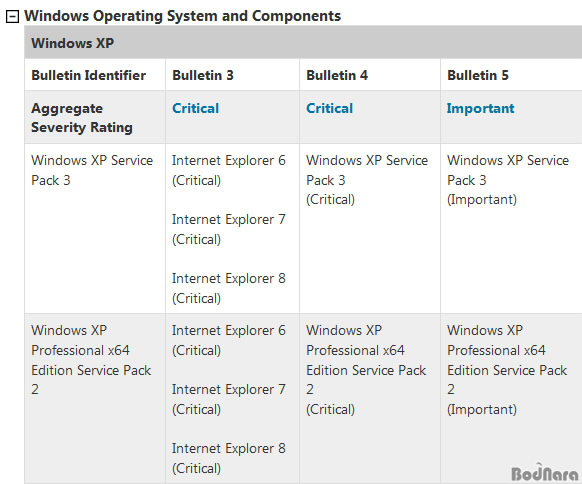Click the Aggregate Severity Rating label

[82, 118]
